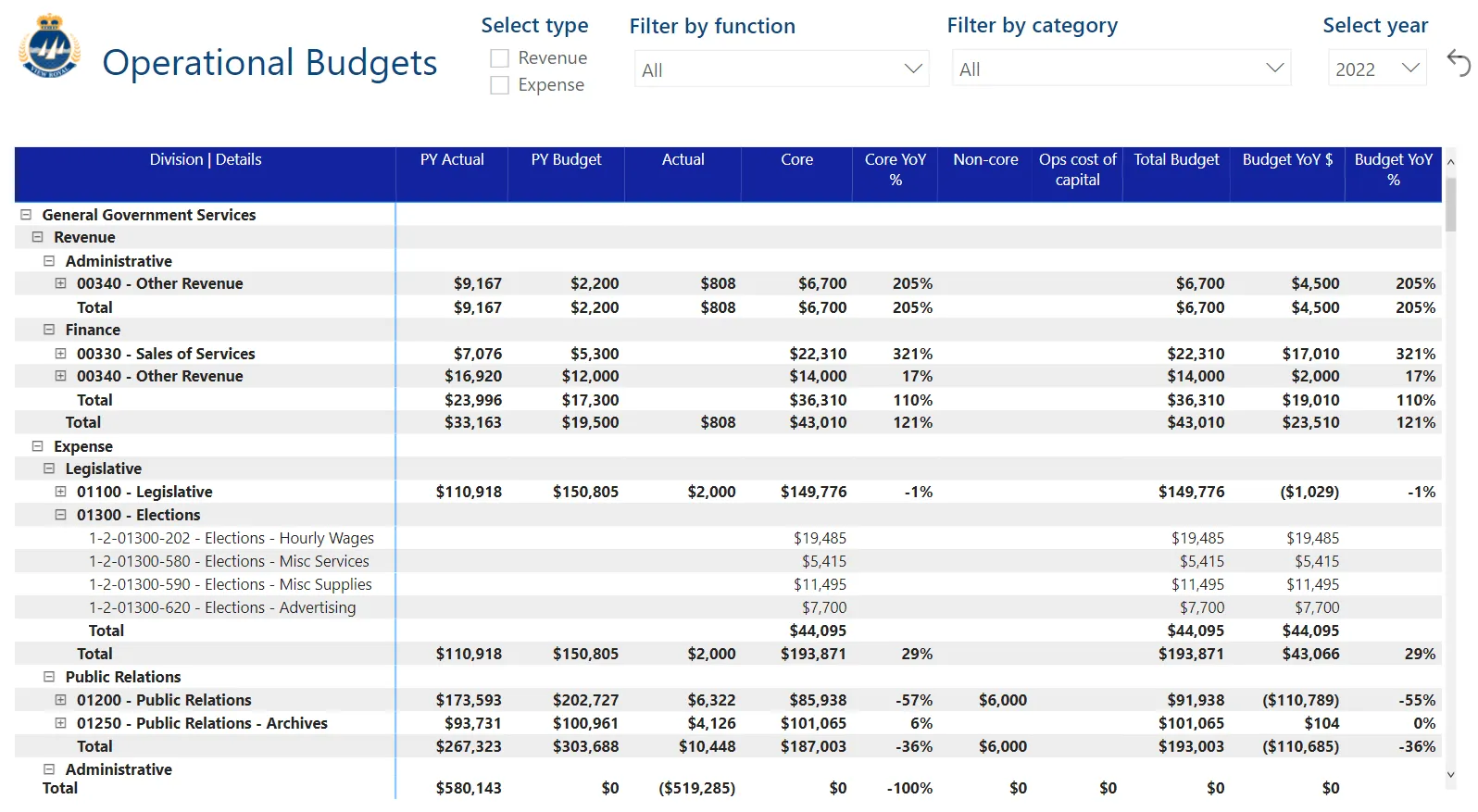Click the ($110,789) Budget YoY $ value
The image size is (1478, 812).
click(1300, 700)
